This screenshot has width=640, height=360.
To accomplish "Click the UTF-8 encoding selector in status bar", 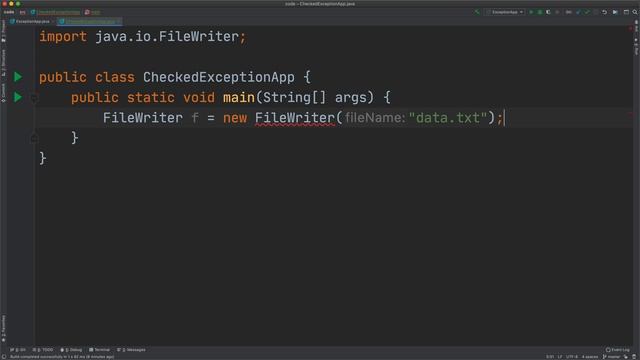I will click(571, 357).
